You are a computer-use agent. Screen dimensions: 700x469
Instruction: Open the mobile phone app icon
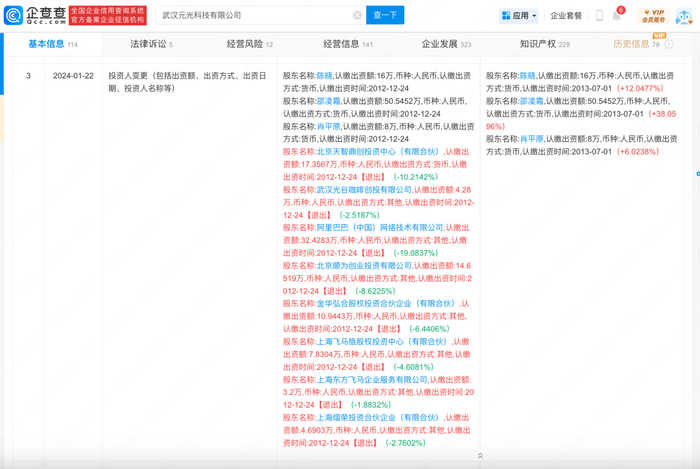[x=601, y=16]
